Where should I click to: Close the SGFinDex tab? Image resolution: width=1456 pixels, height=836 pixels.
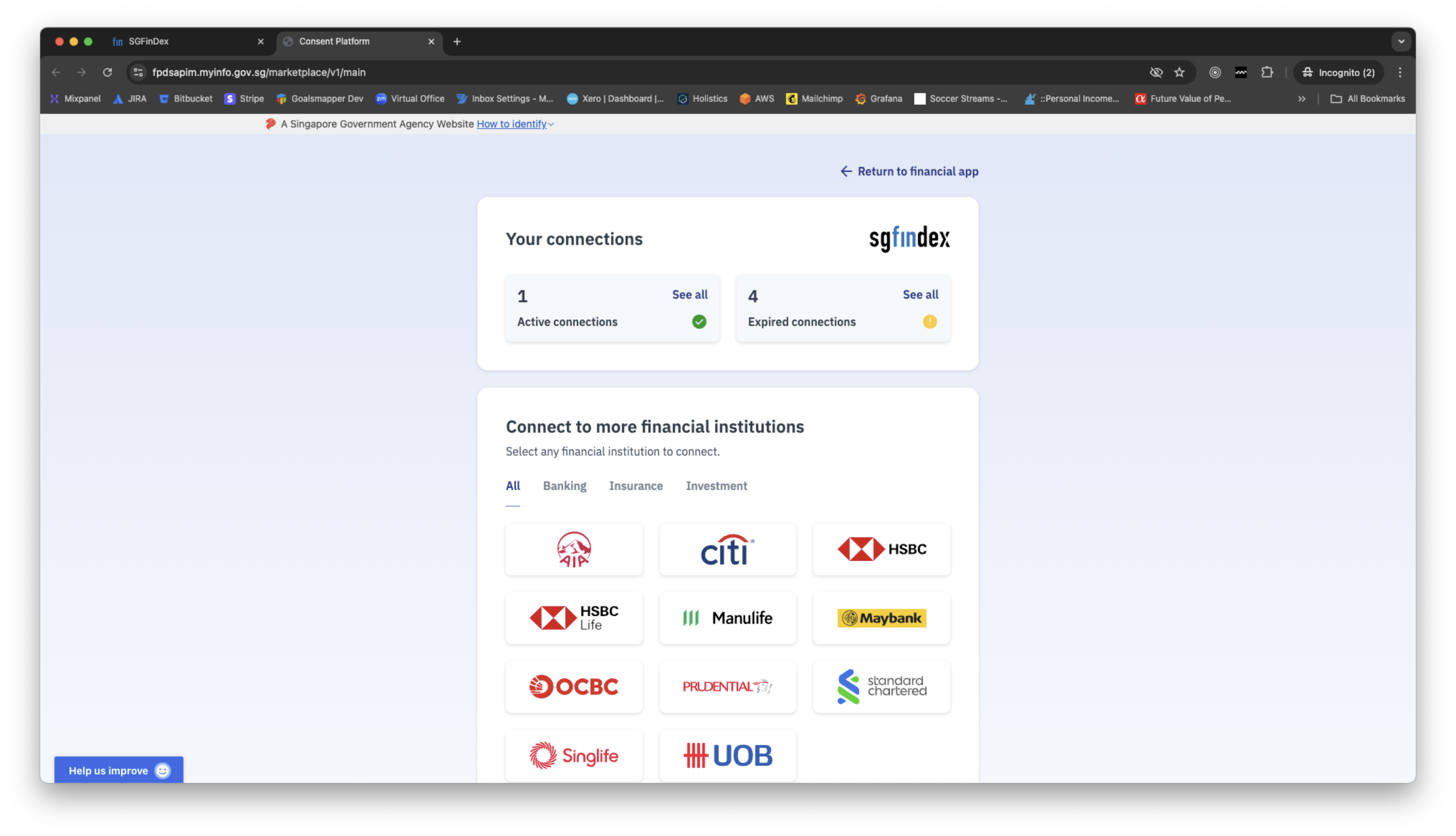point(261,41)
